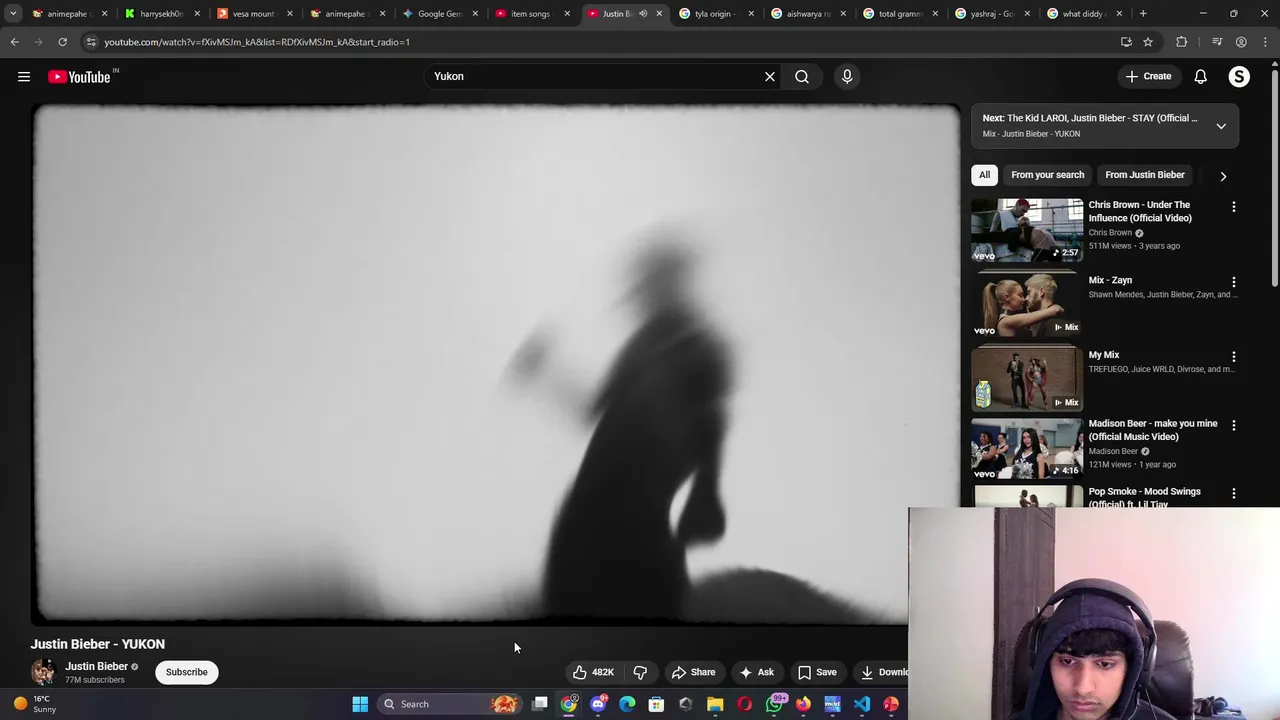Image resolution: width=1280 pixels, height=720 pixels.
Task: Go back in browser history
Action: click(x=14, y=42)
